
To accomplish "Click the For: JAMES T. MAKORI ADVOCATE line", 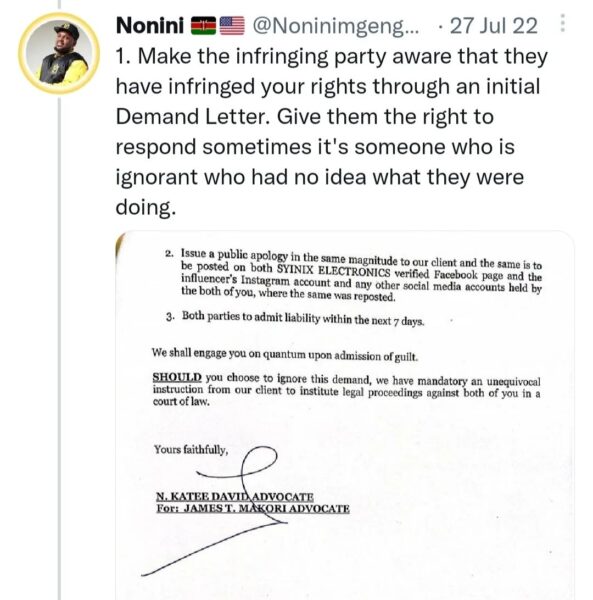I will tap(253, 509).
